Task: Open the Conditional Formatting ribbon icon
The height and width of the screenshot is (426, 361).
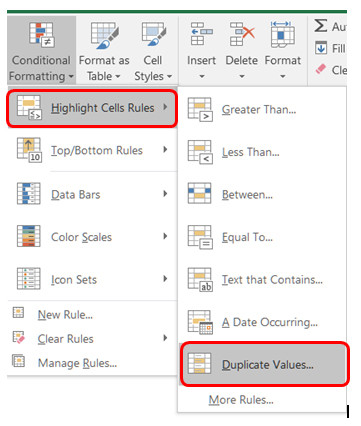Action: tap(41, 34)
